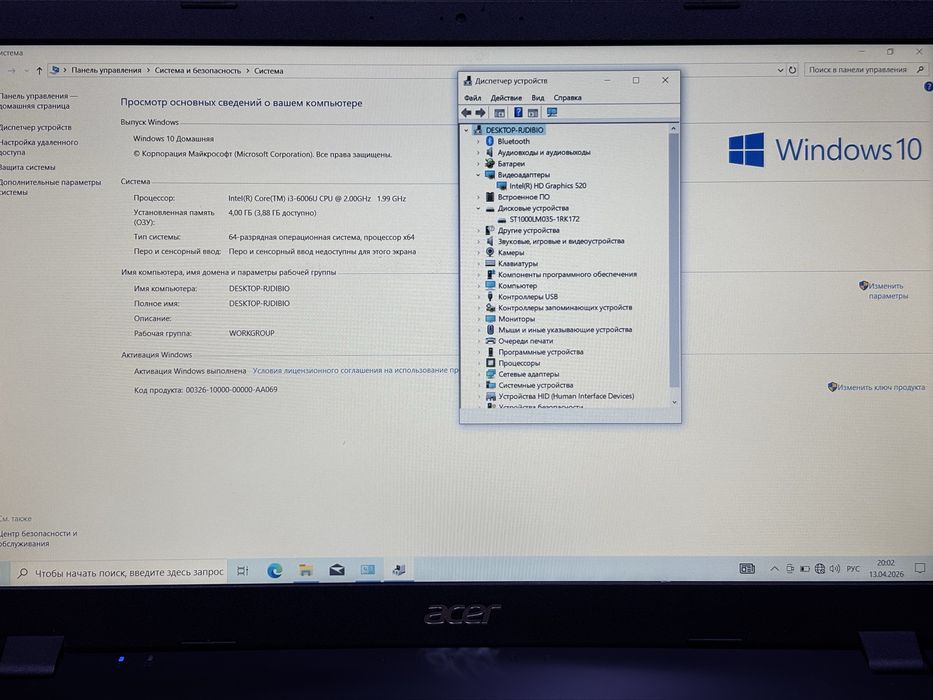Click the battery tray icon
Image resolution: width=933 pixels, height=700 pixels.
[x=804, y=568]
